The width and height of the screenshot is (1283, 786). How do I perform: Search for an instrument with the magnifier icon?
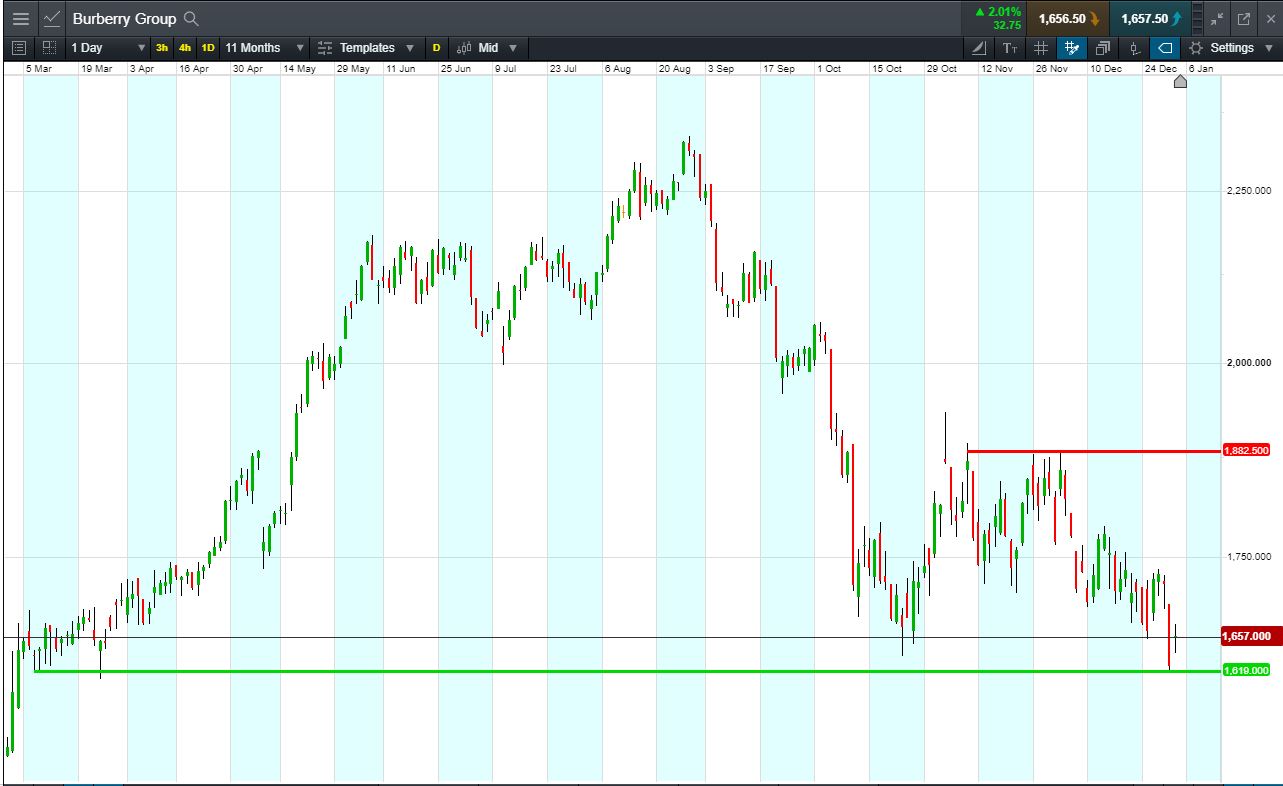192,19
